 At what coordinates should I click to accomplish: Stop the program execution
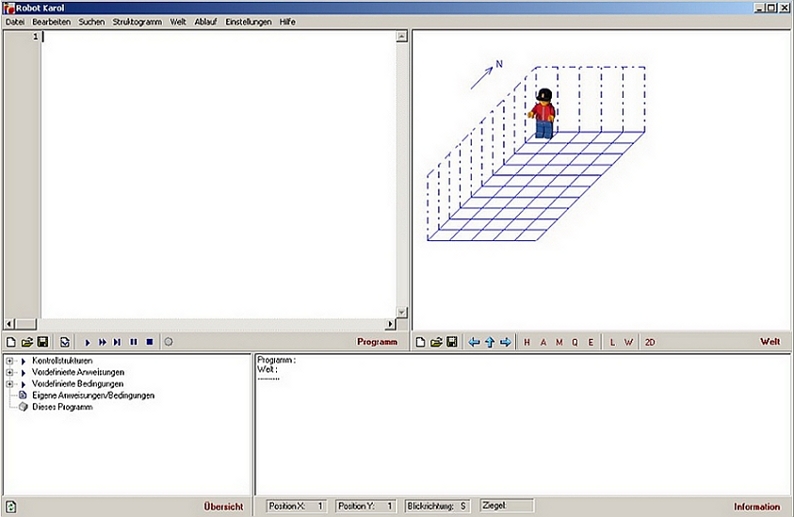pos(149,342)
